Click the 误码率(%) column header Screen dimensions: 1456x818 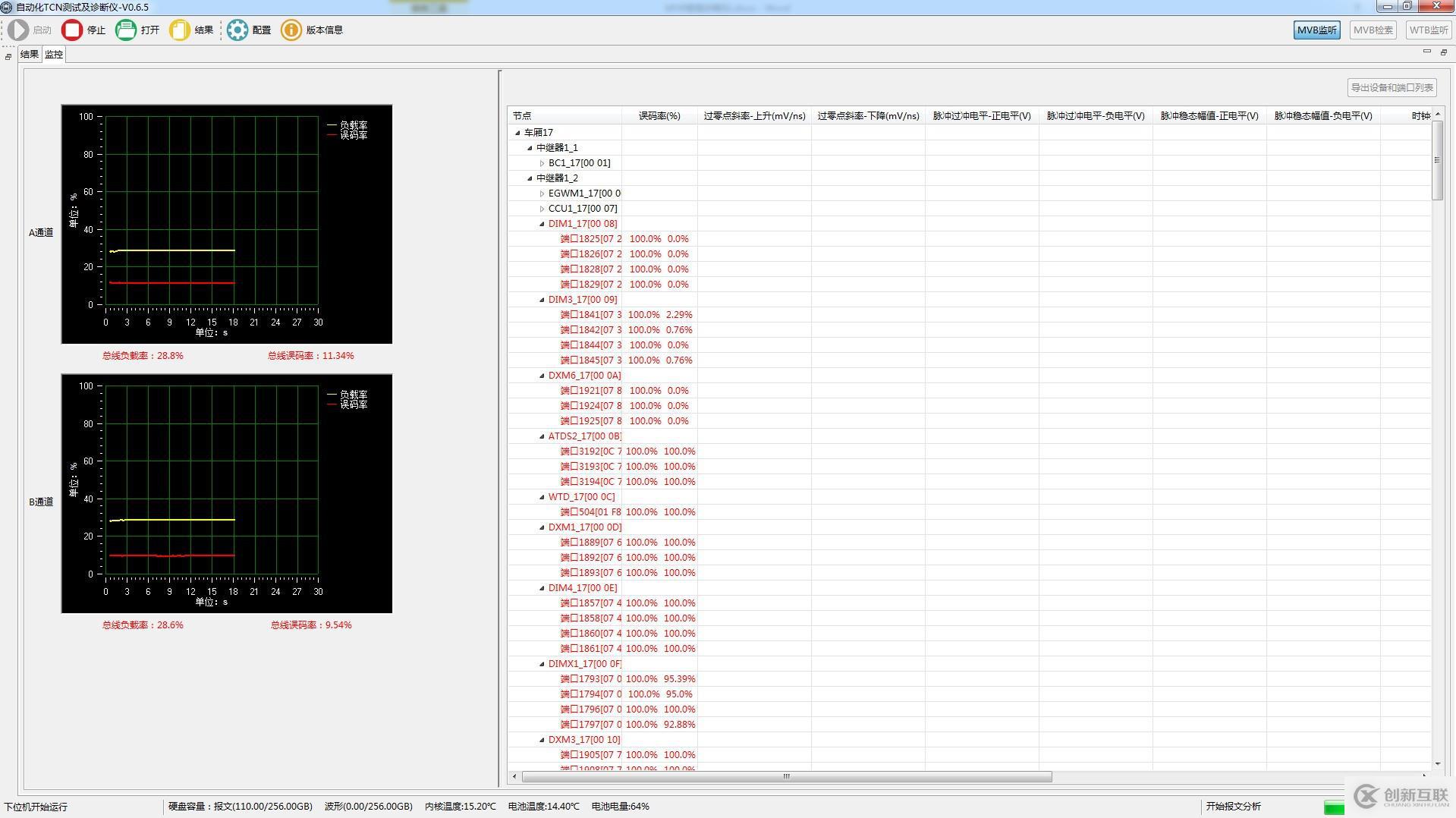click(659, 116)
